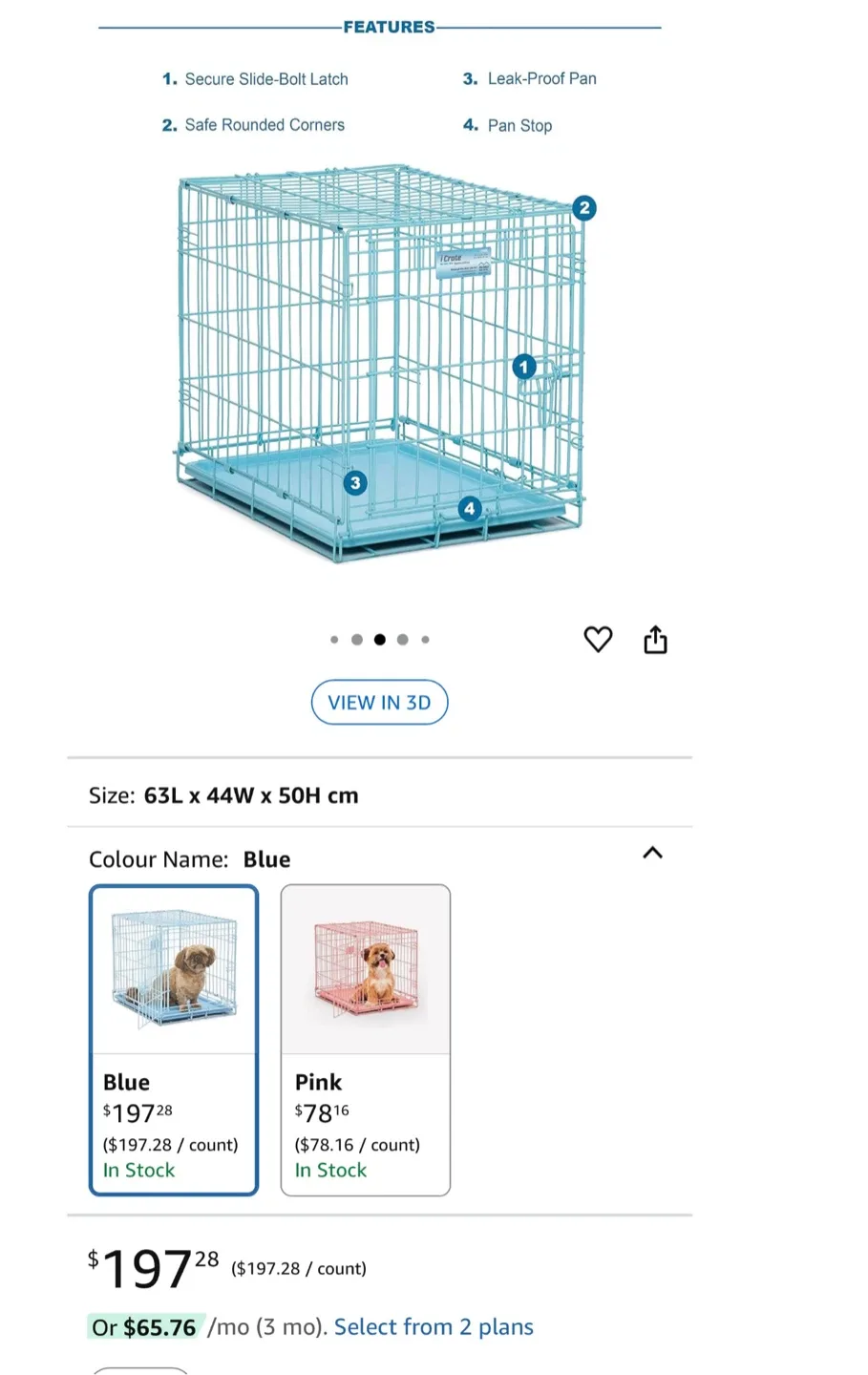Image resolution: width=868 pixels, height=1375 pixels.
Task: Click marker 4 for Pan Stop
Action: pyautogui.click(x=469, y=509)
